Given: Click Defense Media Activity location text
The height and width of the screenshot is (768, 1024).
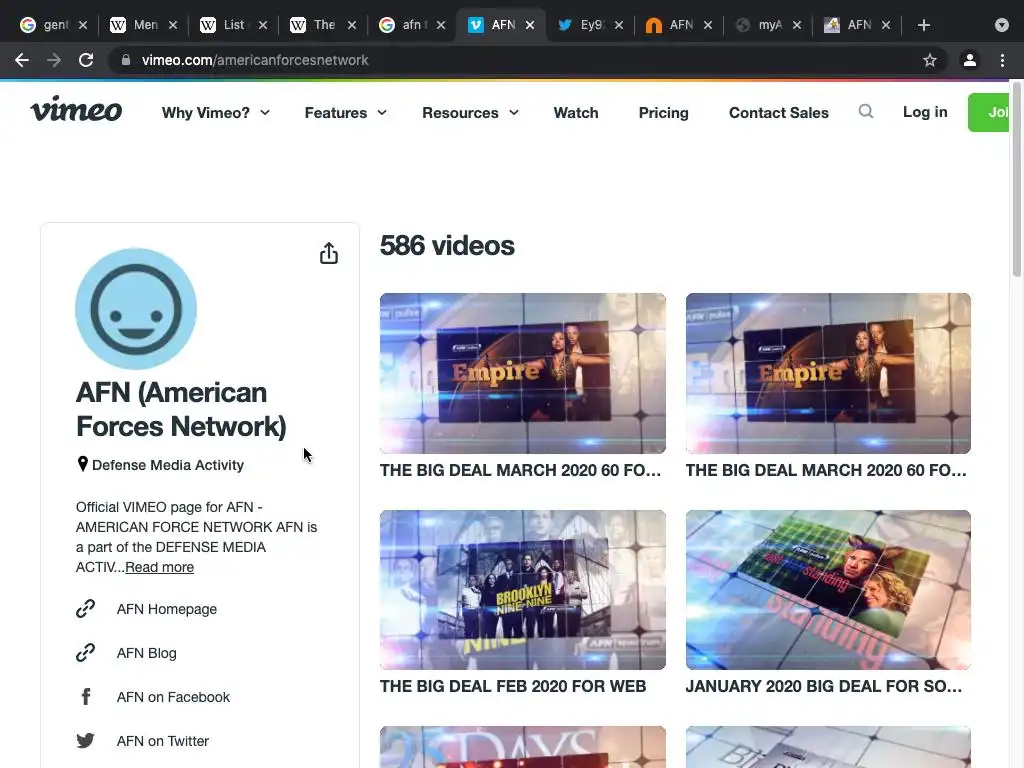Looking at the screenshot, I should [x=168, y=465].
